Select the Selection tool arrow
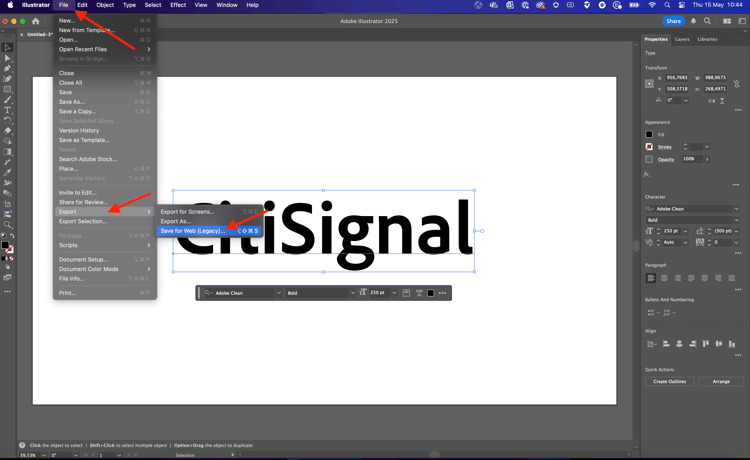This screenshot has height=460, width=750. 7,48
